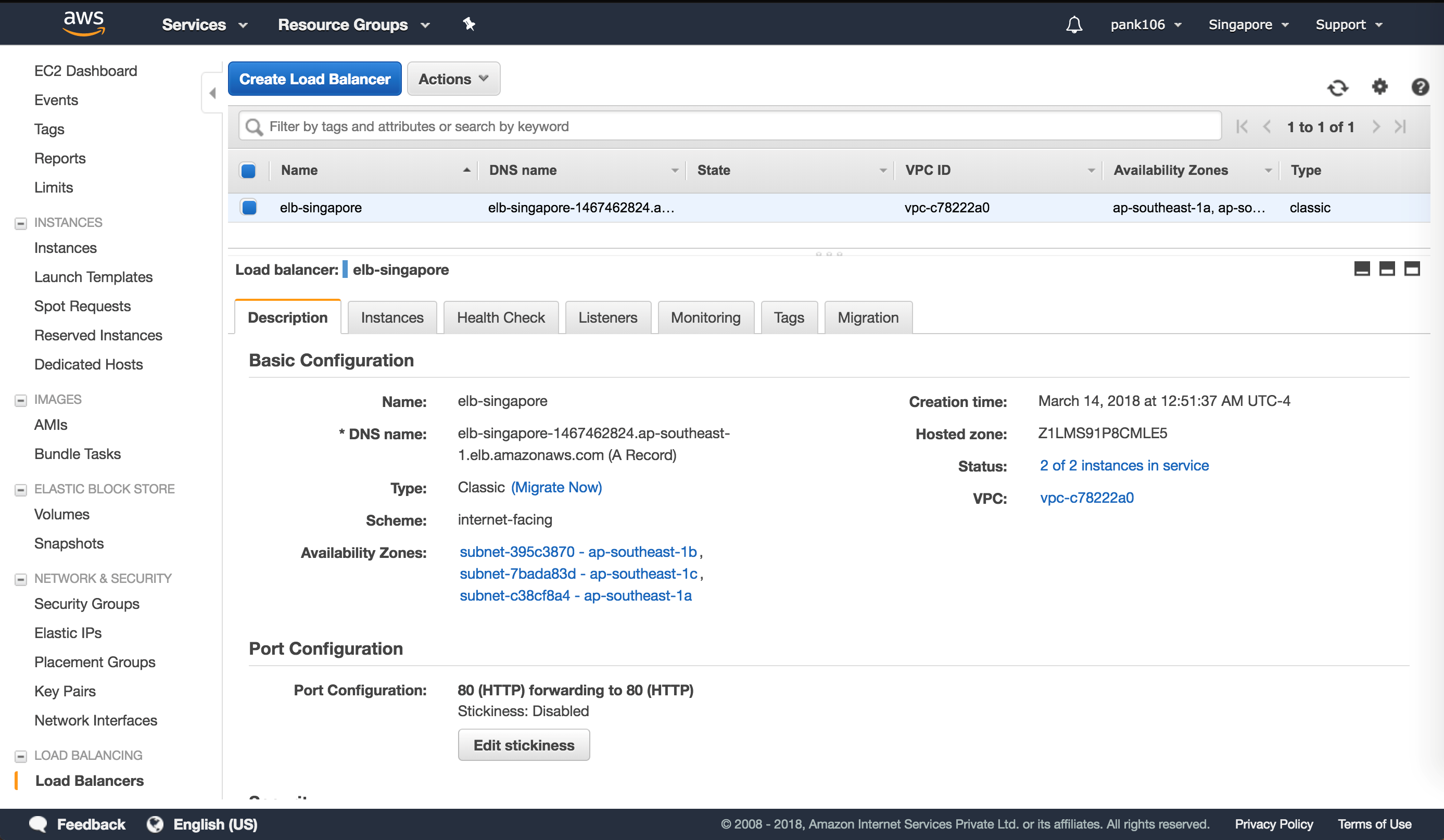Uncheck the elb-singapore row checkbox
Viewport: 1444px width, 840px height.
click(x=249, y=208)
